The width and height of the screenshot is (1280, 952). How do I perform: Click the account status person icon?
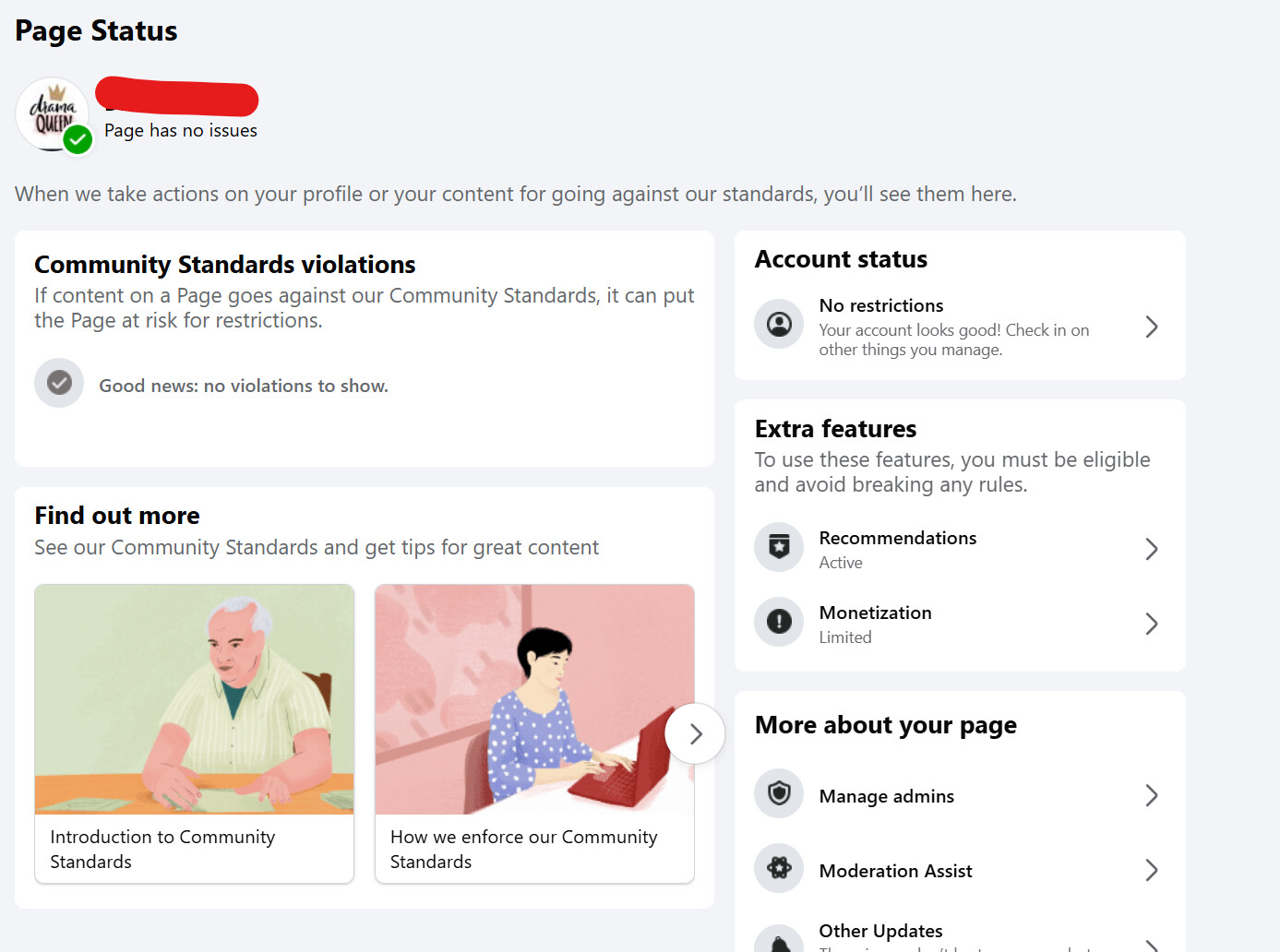(779, 325)
